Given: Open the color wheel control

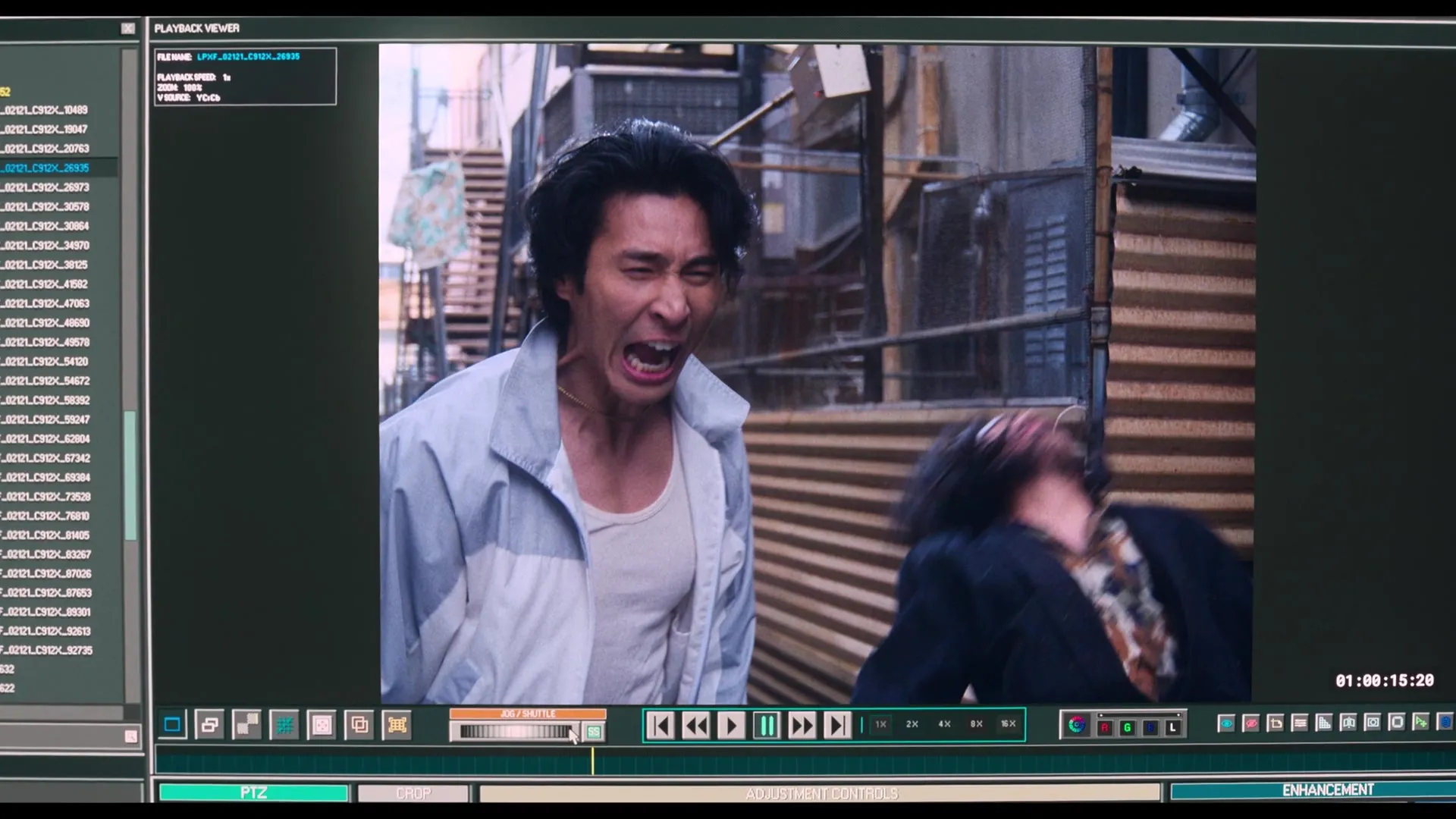Looking at the screenshot, I should [1077, 725].
